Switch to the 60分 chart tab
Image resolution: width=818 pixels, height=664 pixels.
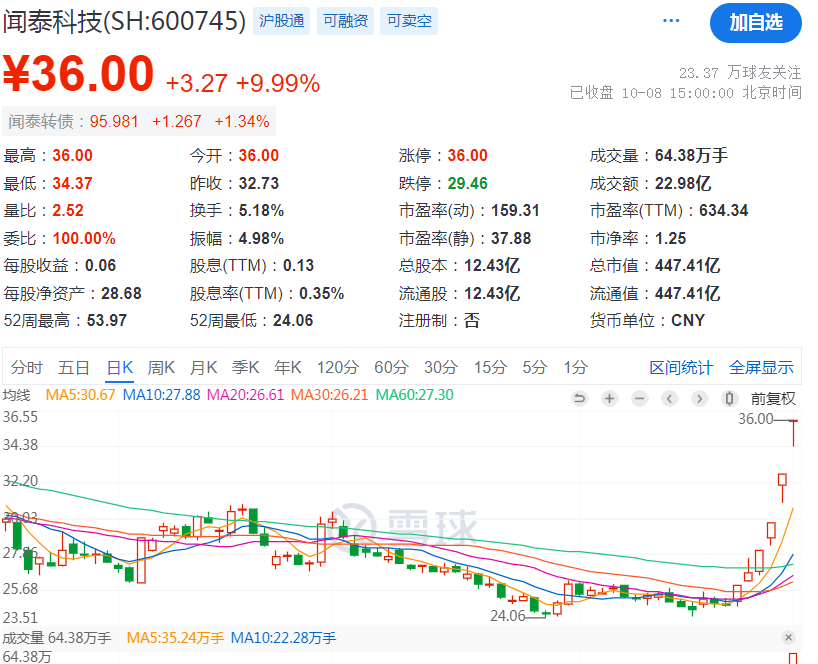click(x=391, y=368)
